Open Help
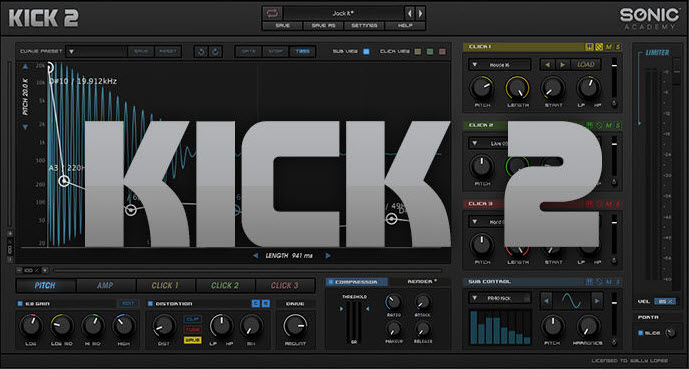The image size is (689, 369). click(405, 25)
